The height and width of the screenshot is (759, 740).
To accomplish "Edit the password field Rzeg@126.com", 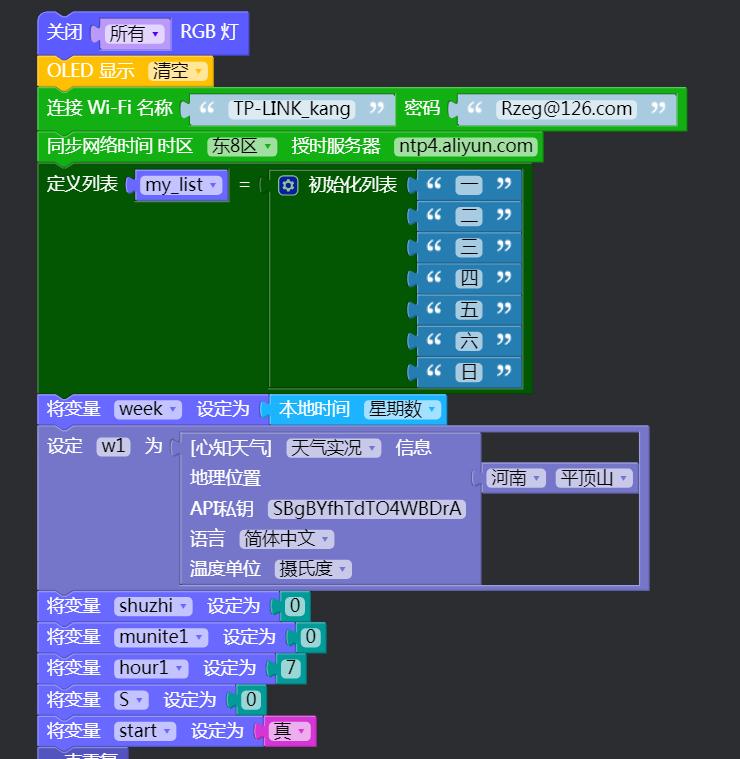I will click(x=566, y=108).
